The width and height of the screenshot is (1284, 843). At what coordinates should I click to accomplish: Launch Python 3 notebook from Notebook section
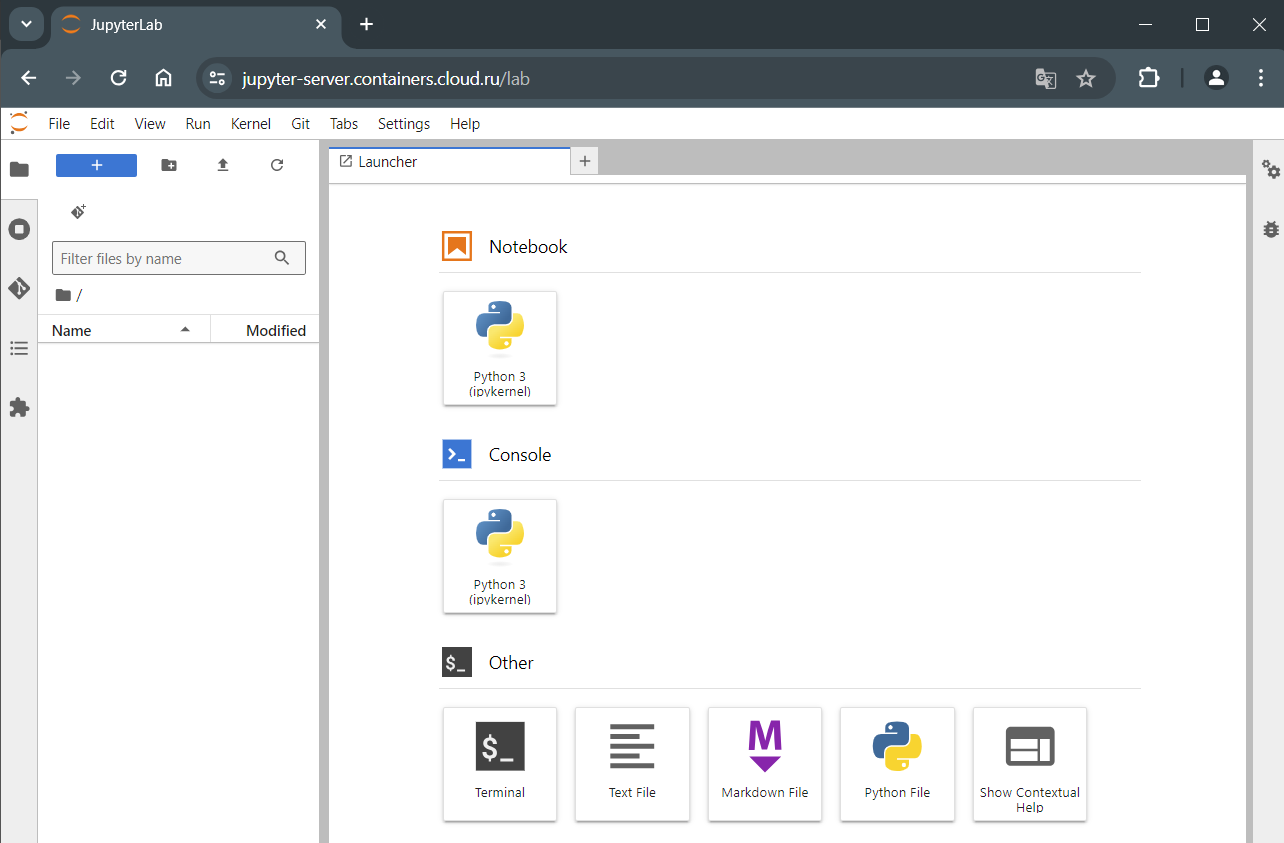(499, 347)
